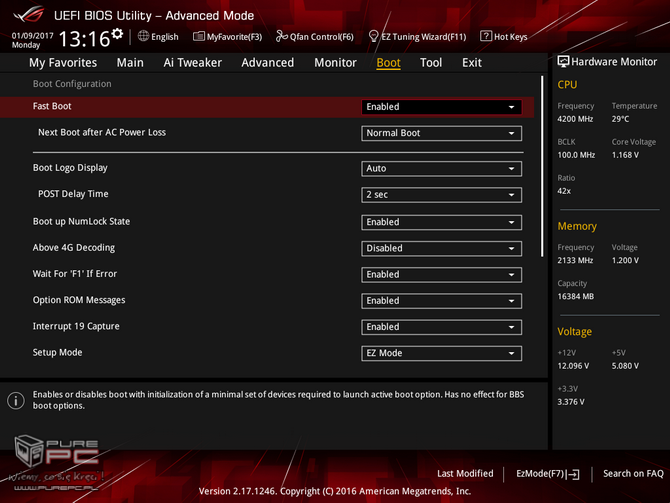Click the +12V reading 12.096 V
The image size is (670, 503).
[573, 366]
